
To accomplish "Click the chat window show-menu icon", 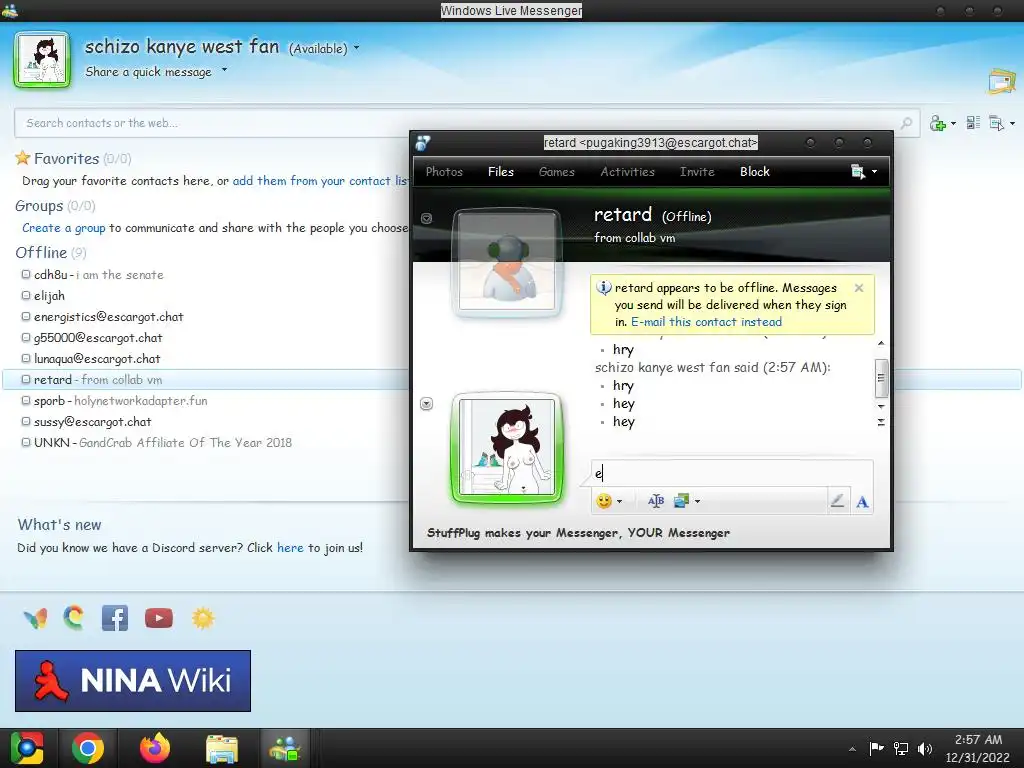I will pos(857,172).
